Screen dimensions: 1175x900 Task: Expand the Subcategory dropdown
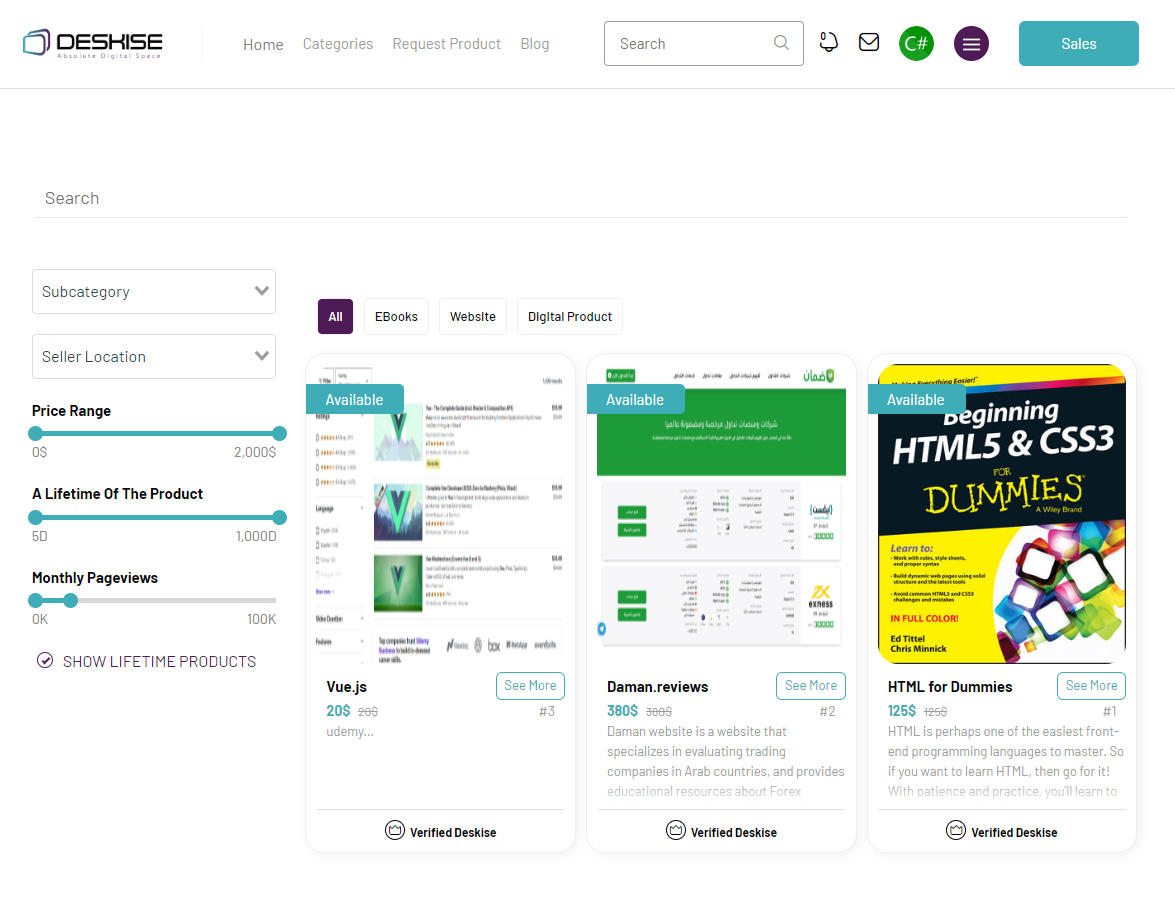coord(154,291)
